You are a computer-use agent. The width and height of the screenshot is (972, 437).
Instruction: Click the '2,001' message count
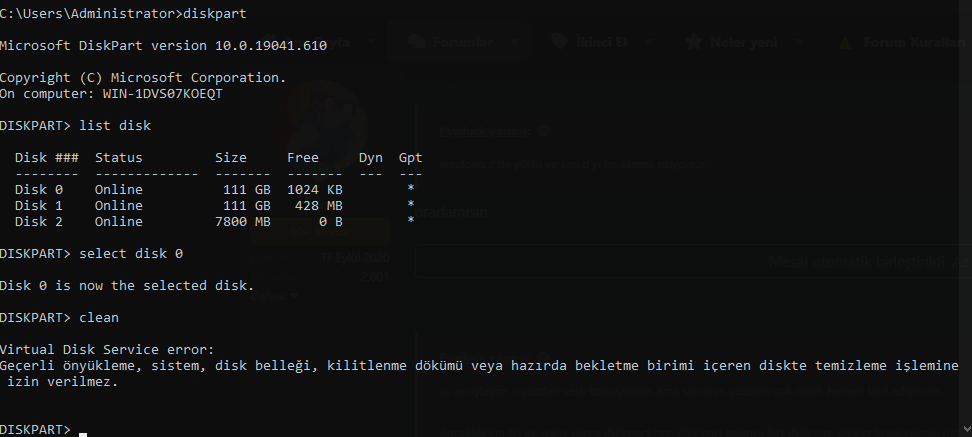pyautogui.click(x=375, y=277)
